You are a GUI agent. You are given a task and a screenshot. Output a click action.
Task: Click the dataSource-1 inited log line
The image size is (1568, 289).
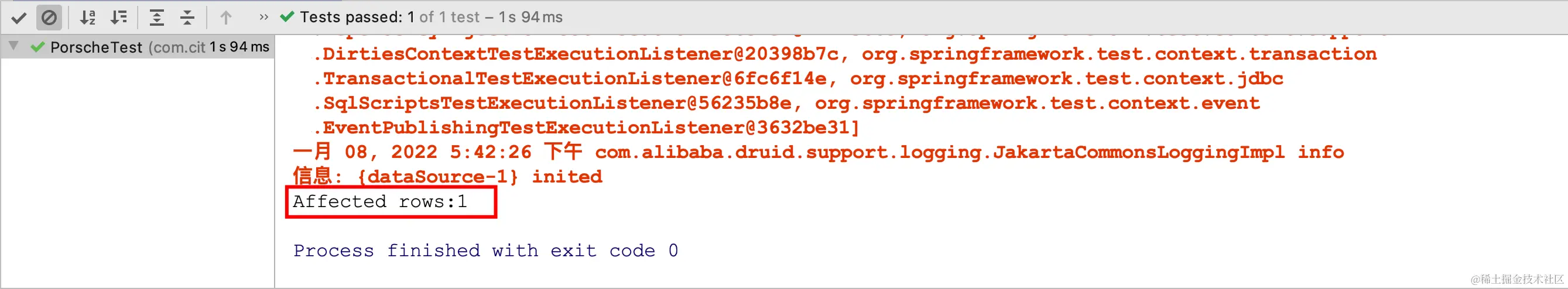(447, 177)
